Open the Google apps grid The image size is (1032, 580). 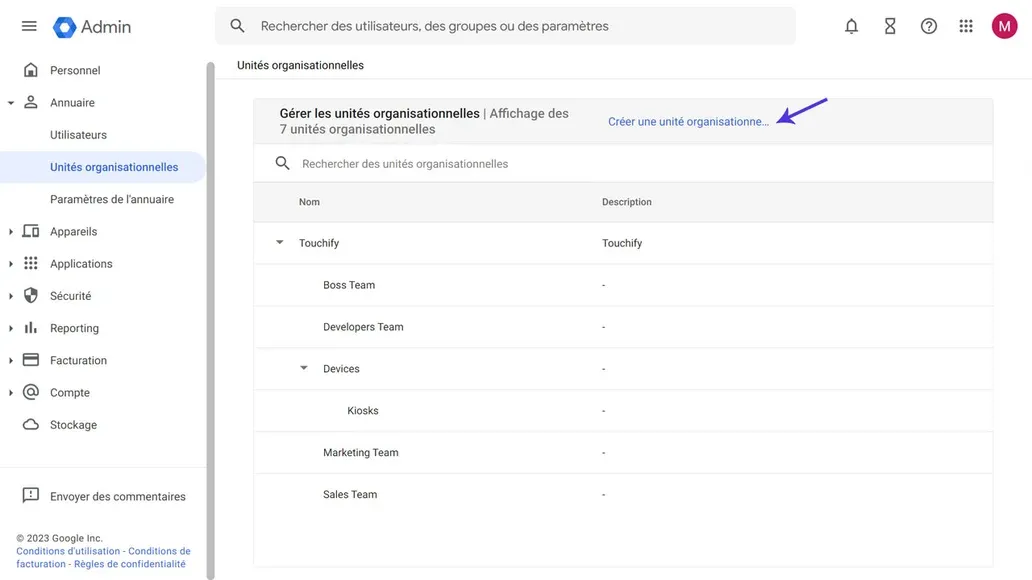coord(966,26)
